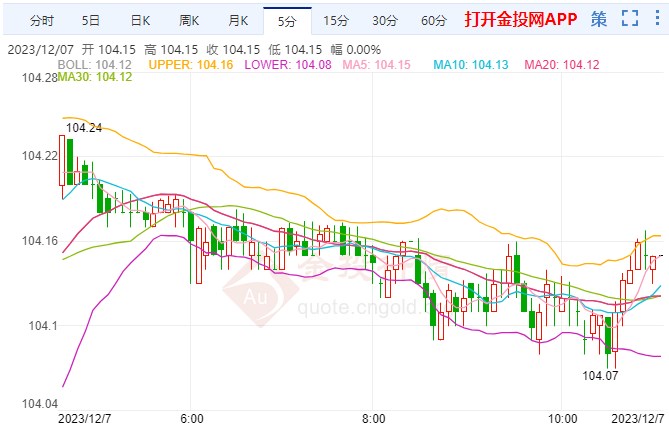Switch to the 60分 interval
The height and width of the screenshot is (425, 669).
click(434, 20)
